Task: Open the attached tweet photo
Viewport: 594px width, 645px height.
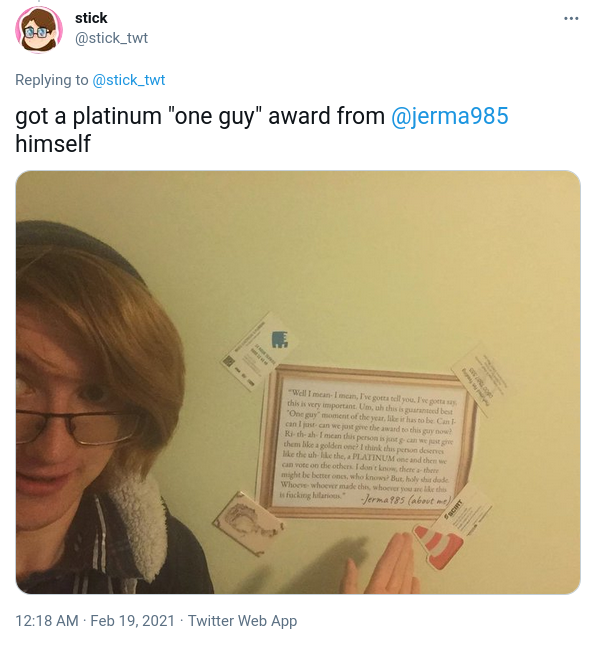Action: tap(298, 382)
